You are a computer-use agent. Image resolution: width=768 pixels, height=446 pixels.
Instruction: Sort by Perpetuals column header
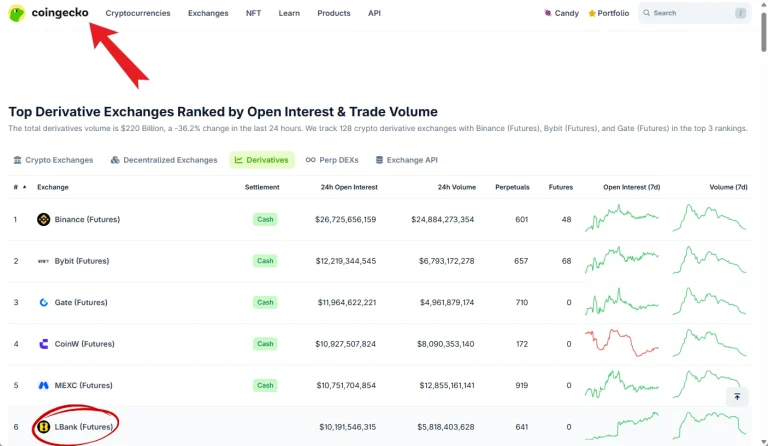[x=512, y=187]
